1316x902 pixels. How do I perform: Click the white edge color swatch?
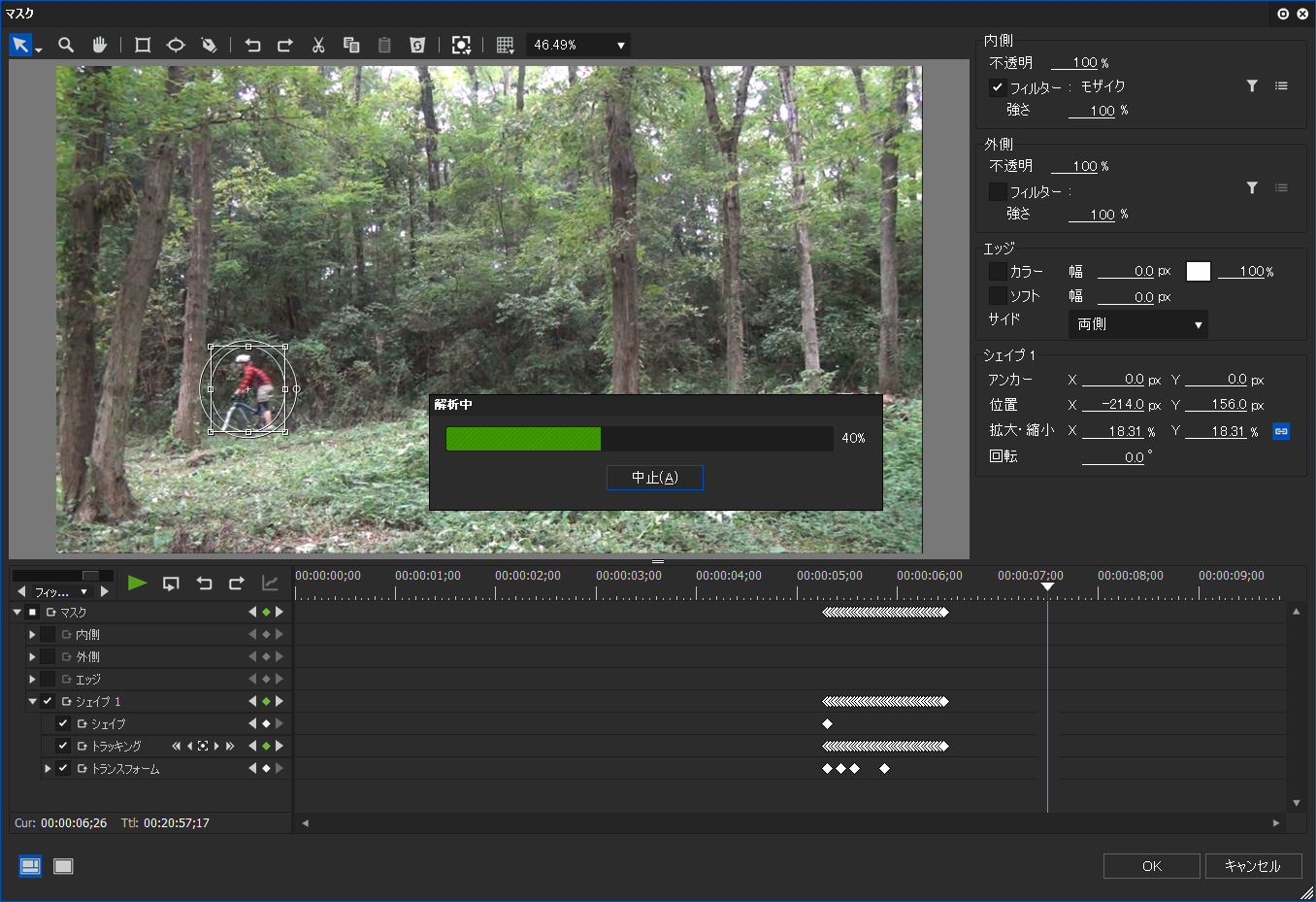click(1199, 272)
